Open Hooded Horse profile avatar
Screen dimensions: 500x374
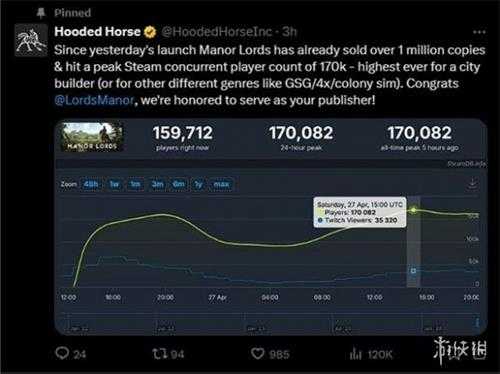tap(31, 40)
